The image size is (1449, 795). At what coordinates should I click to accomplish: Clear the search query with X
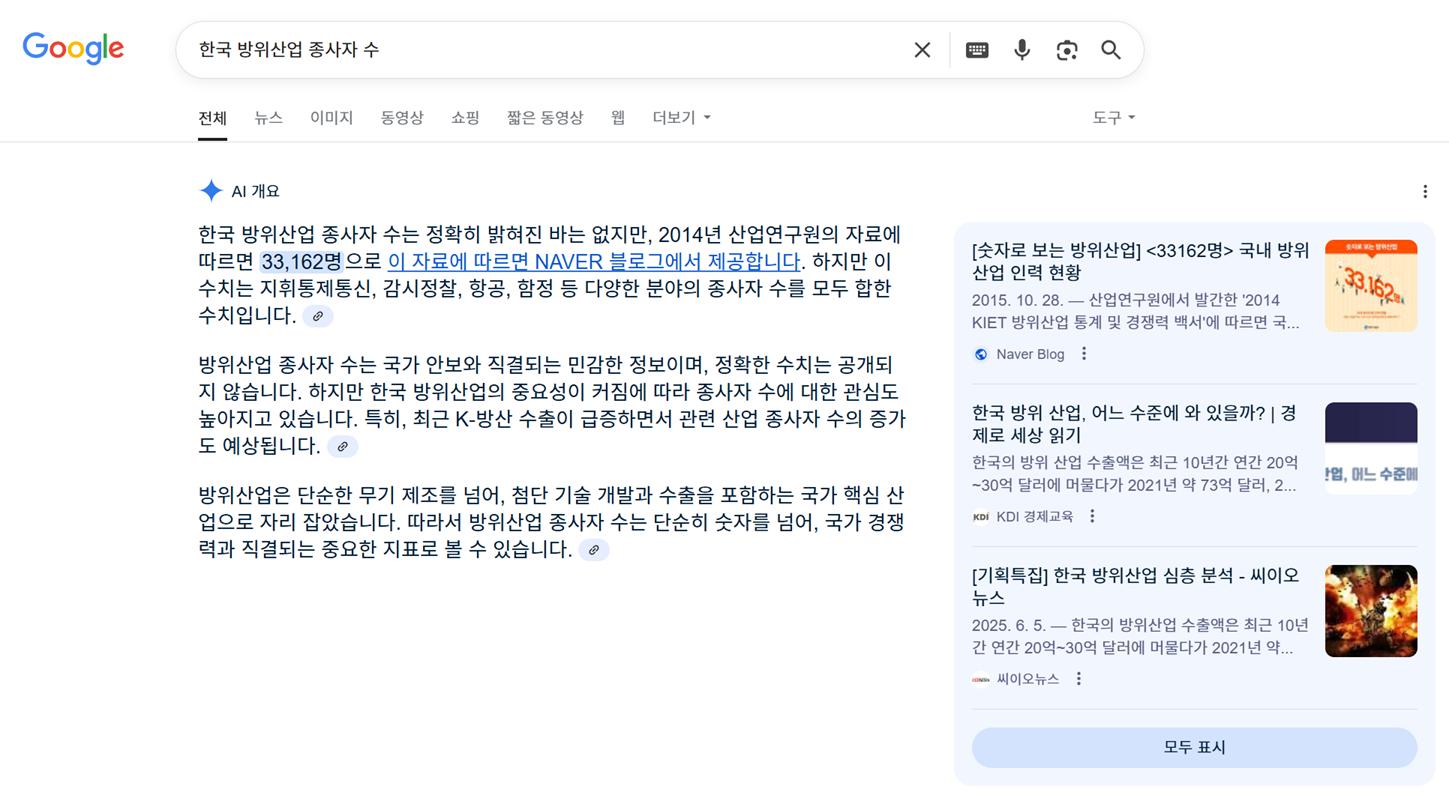pos(922,50)
